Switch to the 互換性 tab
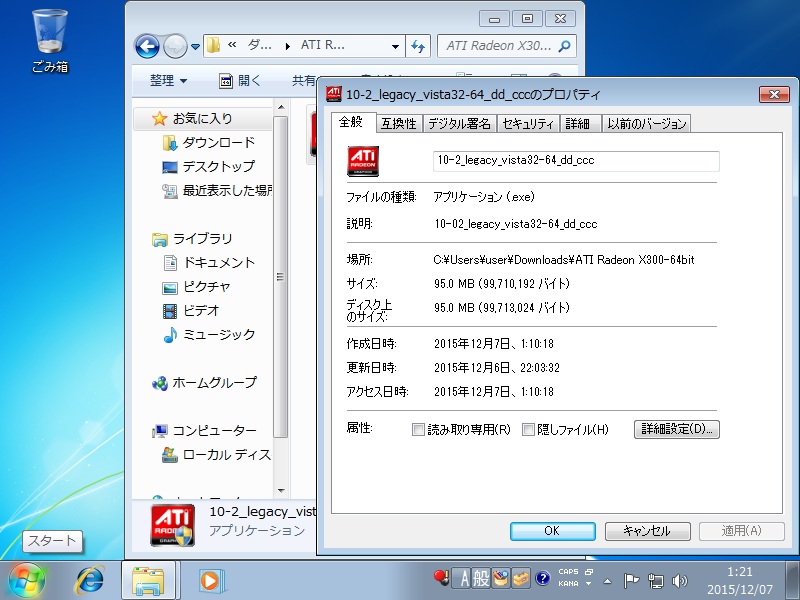 coord(399,123)
